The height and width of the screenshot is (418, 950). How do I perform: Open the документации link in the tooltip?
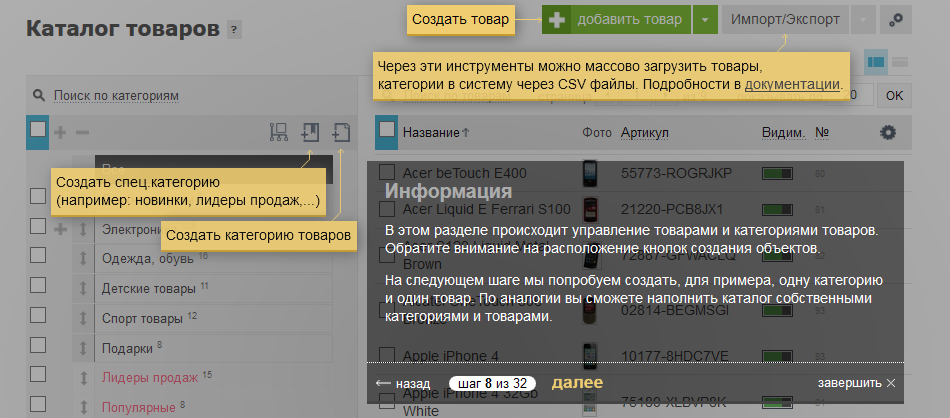(x=792, y=84)
